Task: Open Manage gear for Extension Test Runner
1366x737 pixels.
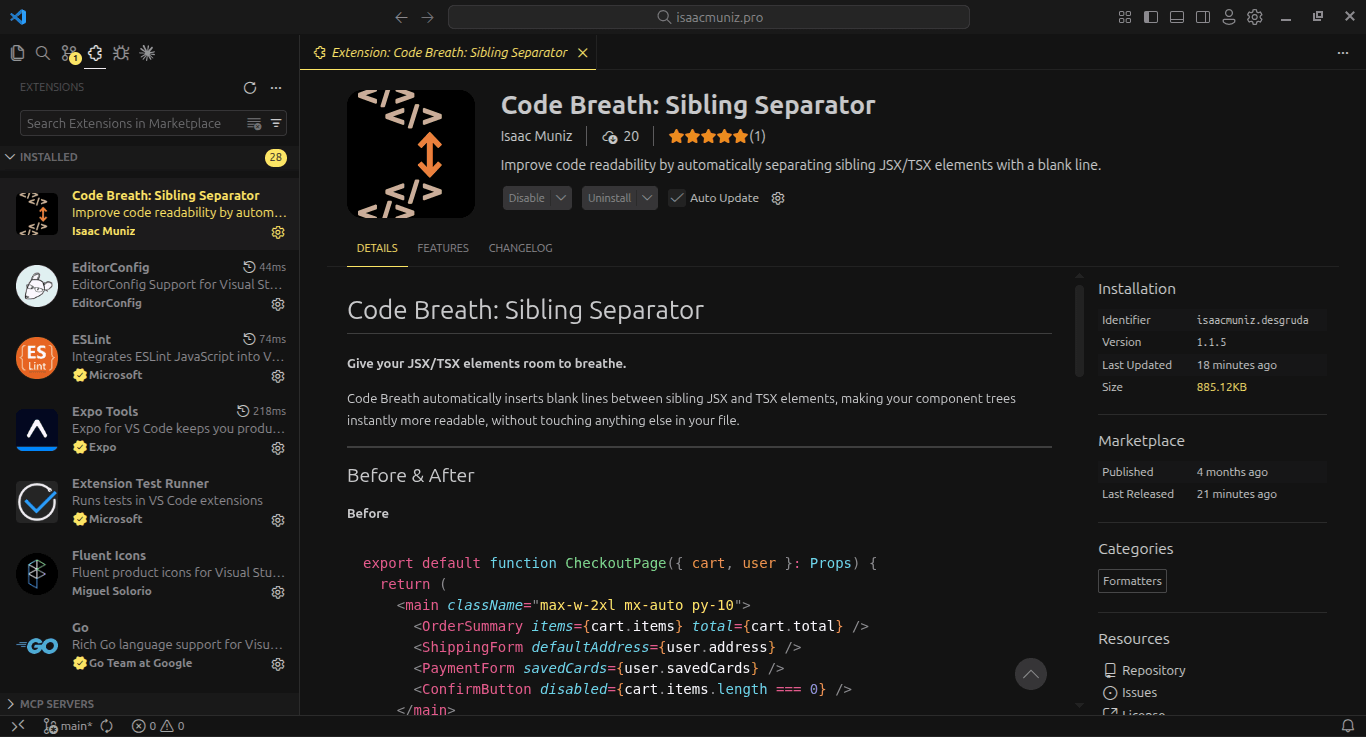Action: 278,520
